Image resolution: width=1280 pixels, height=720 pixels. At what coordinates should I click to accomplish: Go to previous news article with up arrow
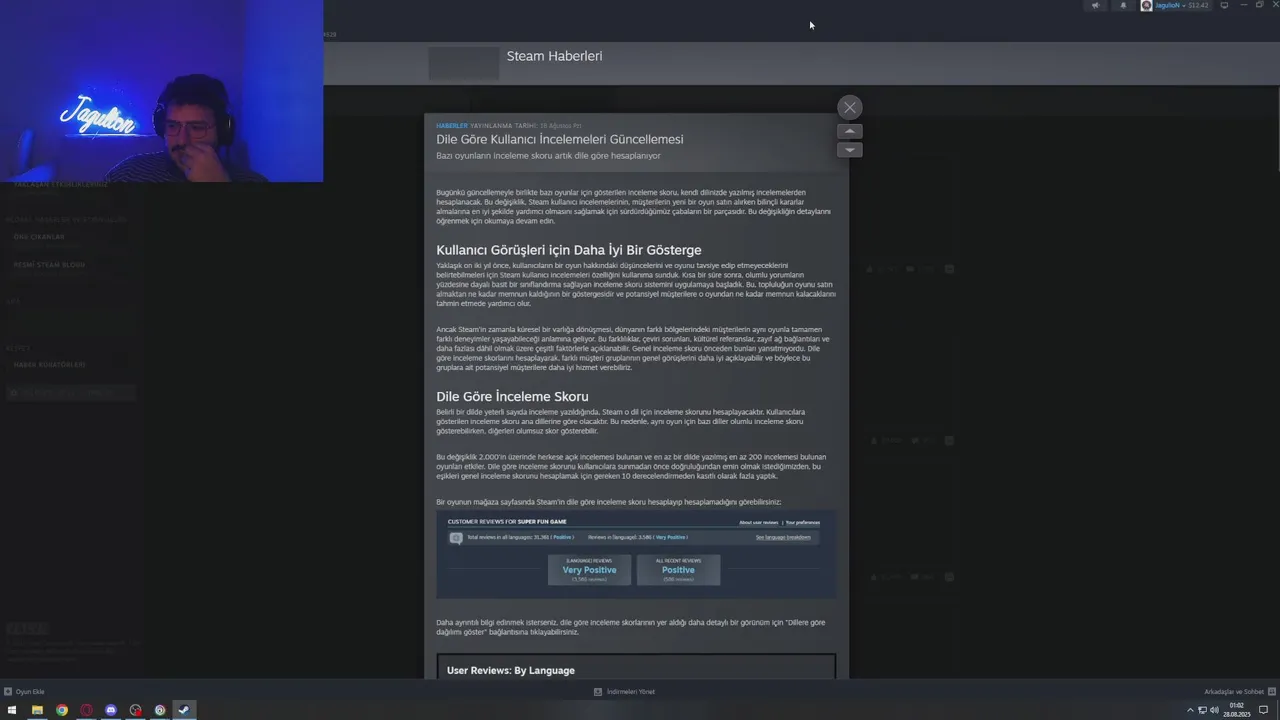pos(849,131)
